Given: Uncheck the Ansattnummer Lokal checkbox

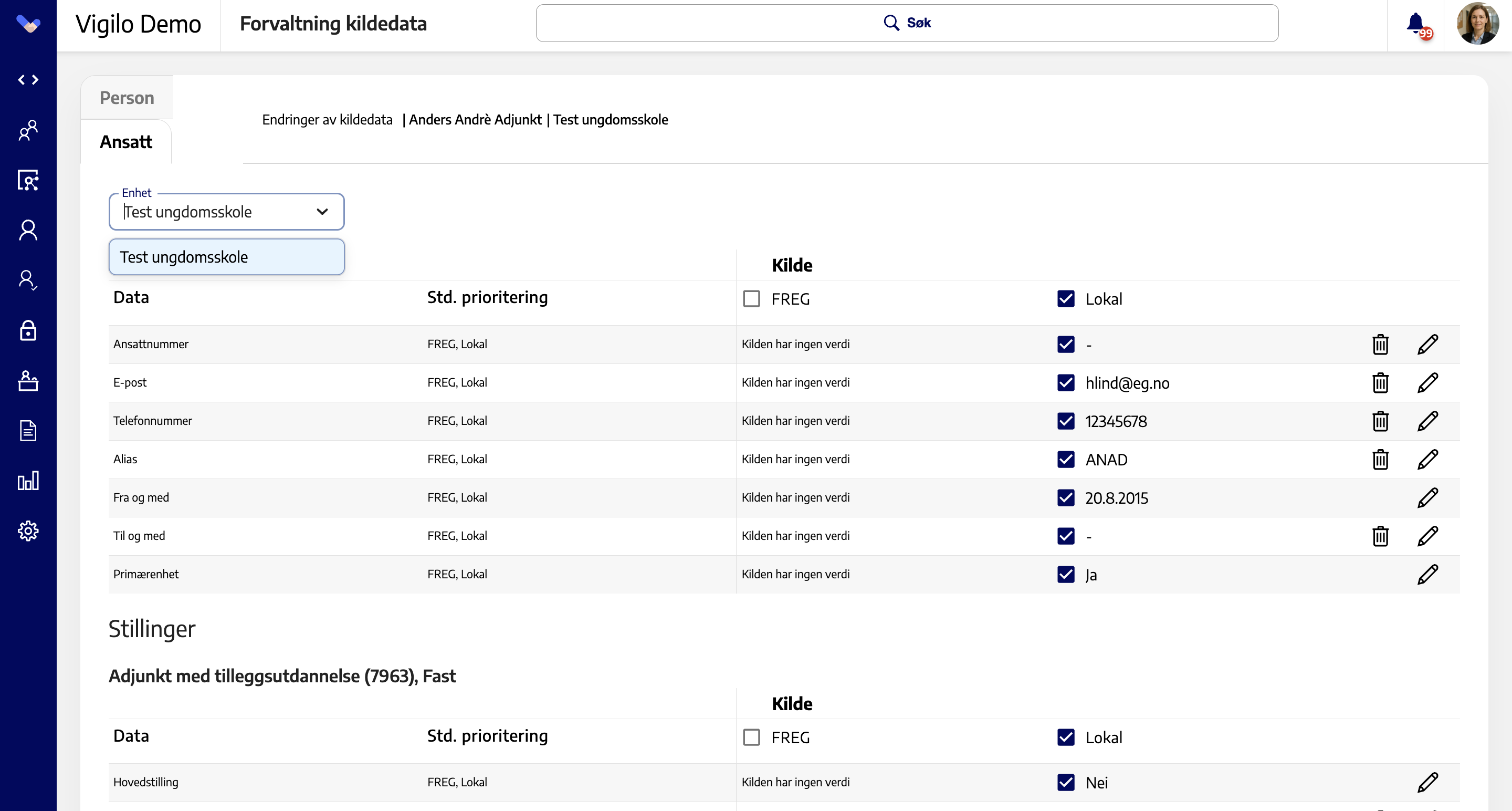Looking at the screenshot, I should [x=1066, y=344].
